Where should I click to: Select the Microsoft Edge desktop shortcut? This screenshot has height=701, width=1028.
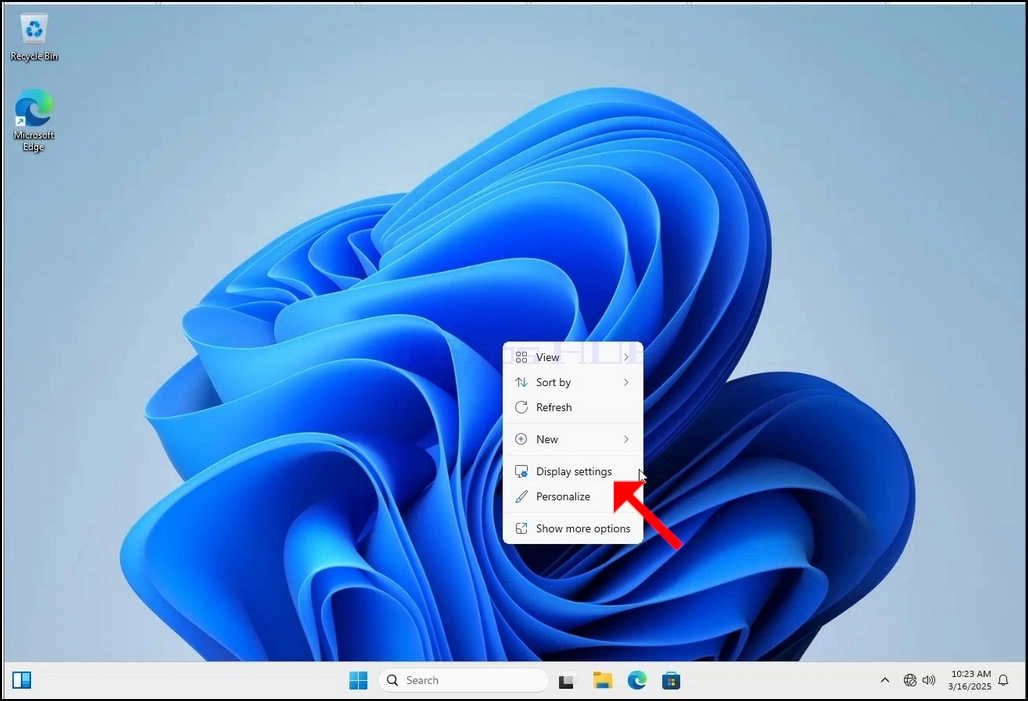click(33, 121)
